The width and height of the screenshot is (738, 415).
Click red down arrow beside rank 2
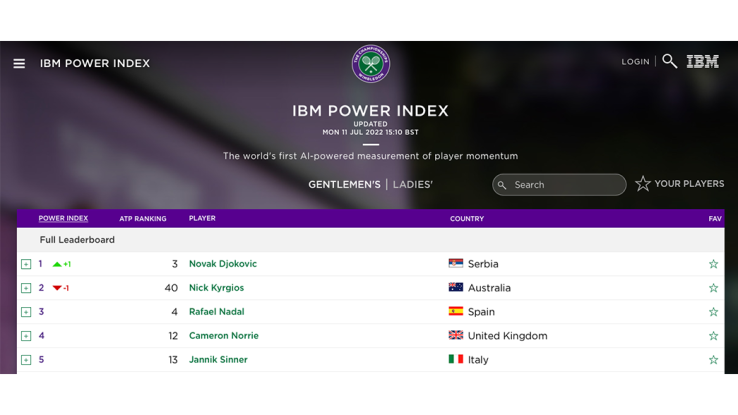coord(57,288)
